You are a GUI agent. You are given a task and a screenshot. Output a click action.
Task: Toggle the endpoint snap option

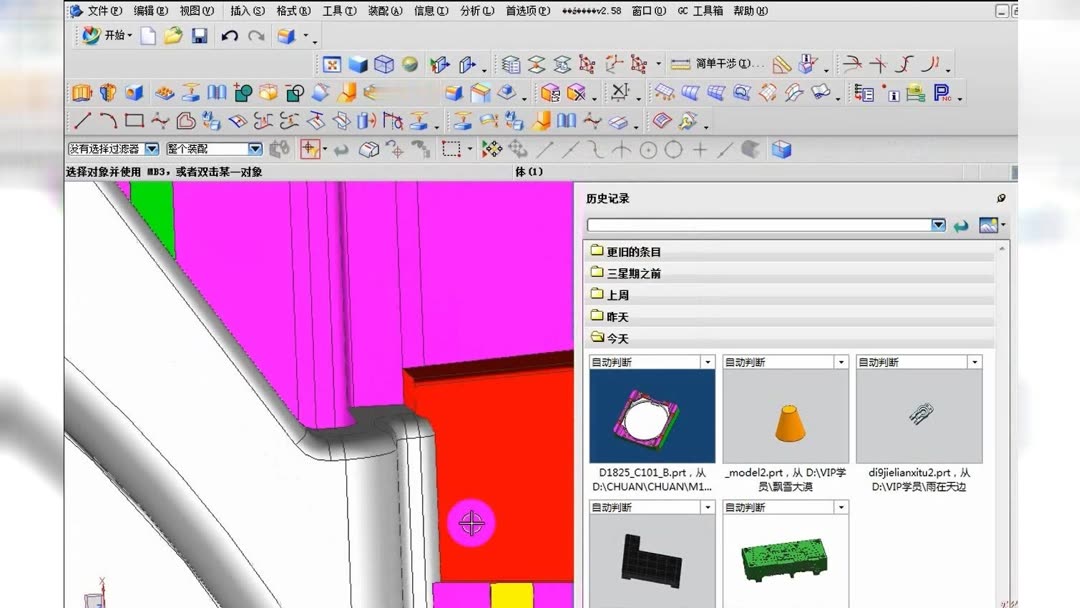point(546,148)
